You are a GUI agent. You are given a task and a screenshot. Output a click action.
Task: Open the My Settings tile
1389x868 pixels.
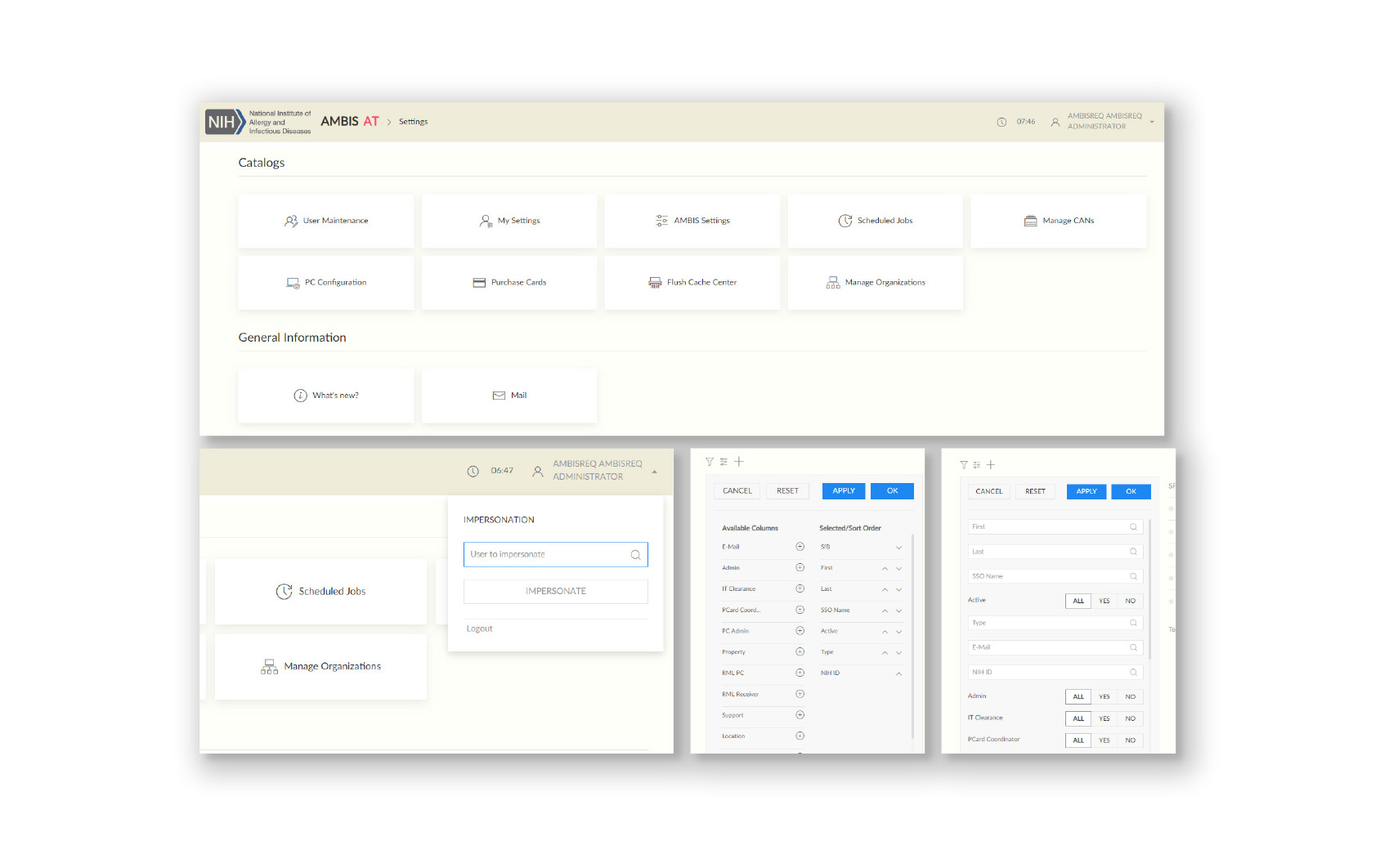pyautogui.click(x=509, y=221)
